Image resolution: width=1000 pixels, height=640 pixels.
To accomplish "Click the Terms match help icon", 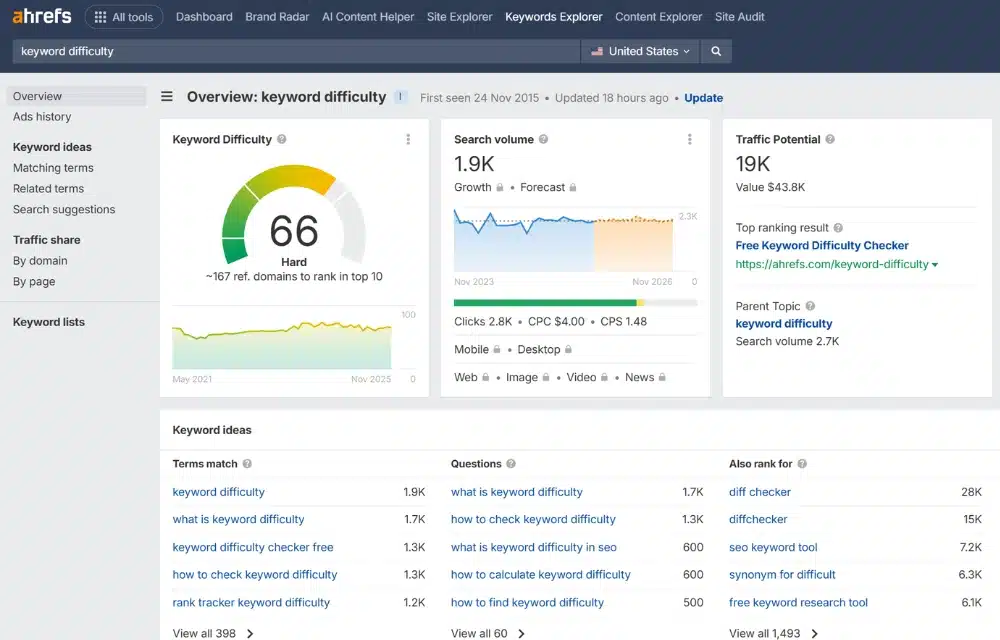I will point(247,464).
